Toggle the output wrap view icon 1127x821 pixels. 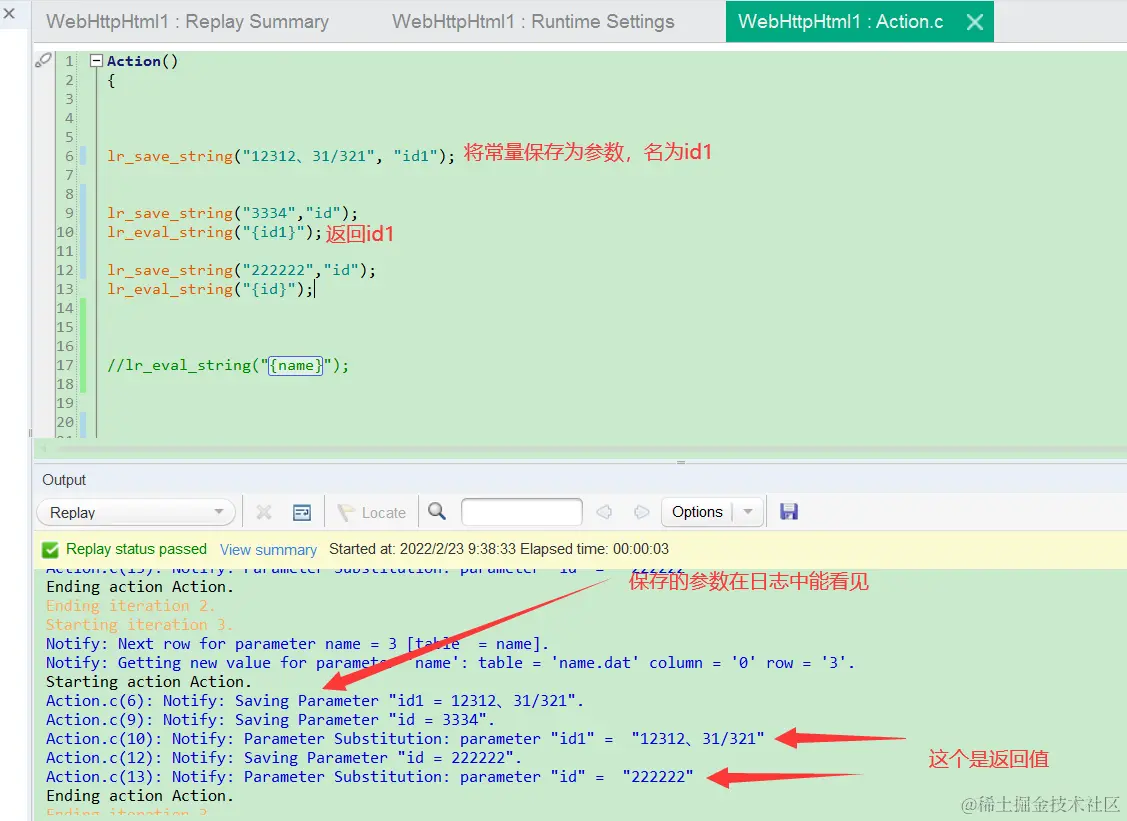point(302,512)
